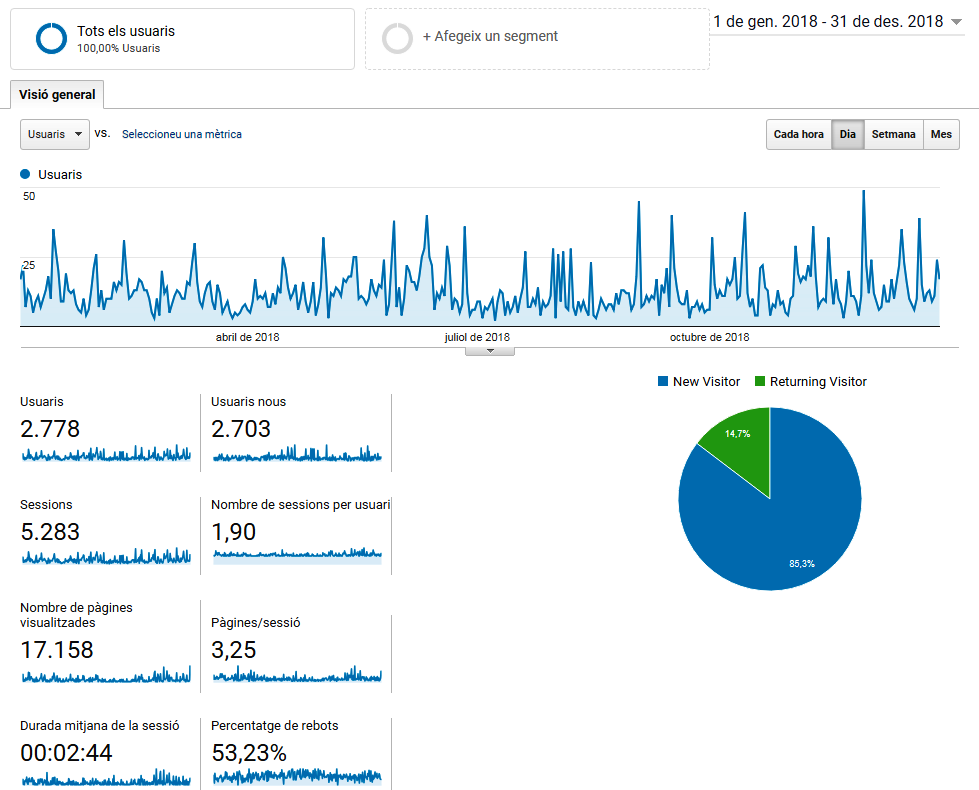Viewport: 979px width, 790px height.
Task: Switch chart granularity to Mes
Action: pyautogui.click(x=941, y=135)
